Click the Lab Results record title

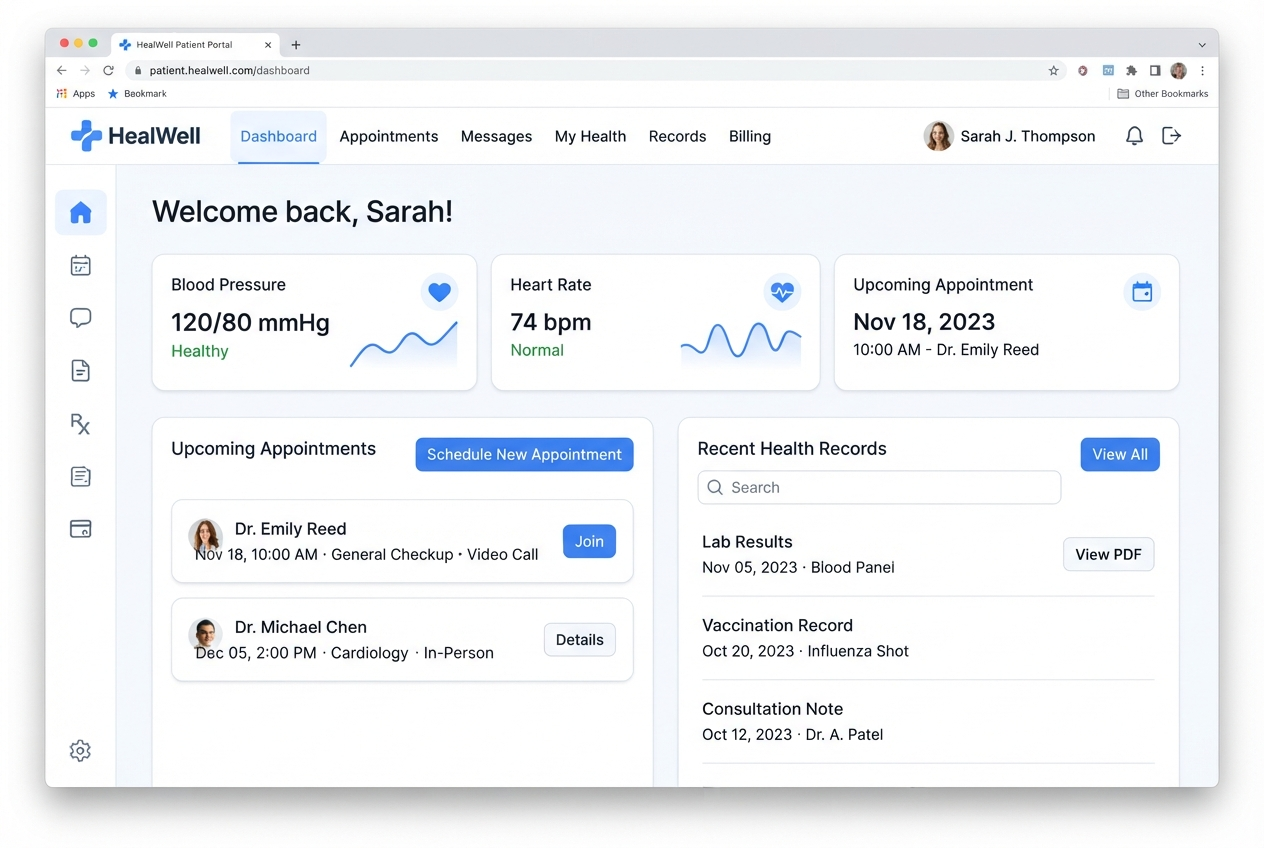(747, 542)
